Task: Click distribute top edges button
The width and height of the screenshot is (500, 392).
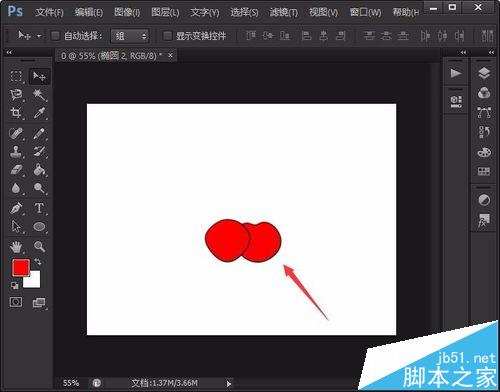Action: pos(369,36)
